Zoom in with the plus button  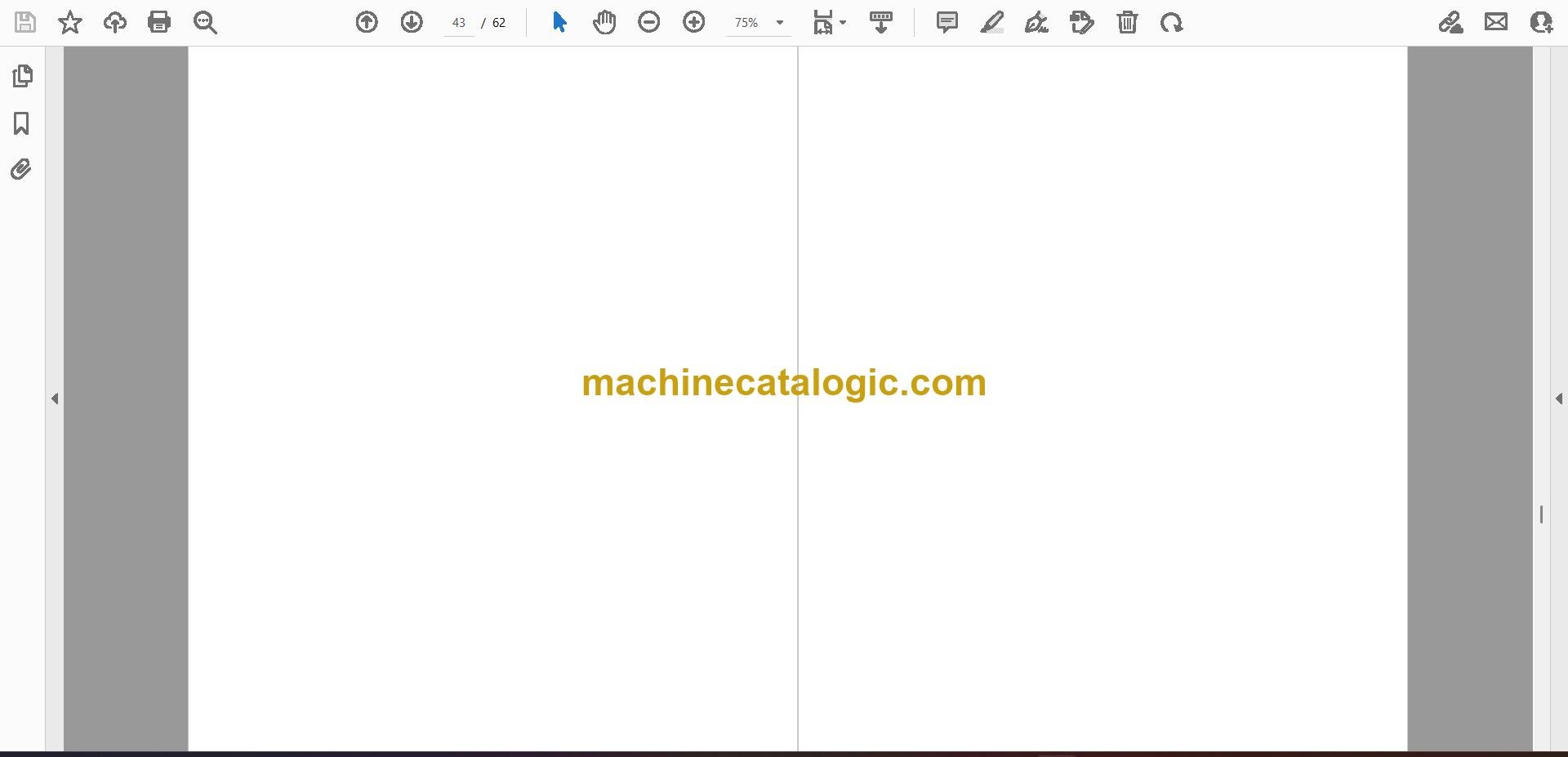coord(694,22)
